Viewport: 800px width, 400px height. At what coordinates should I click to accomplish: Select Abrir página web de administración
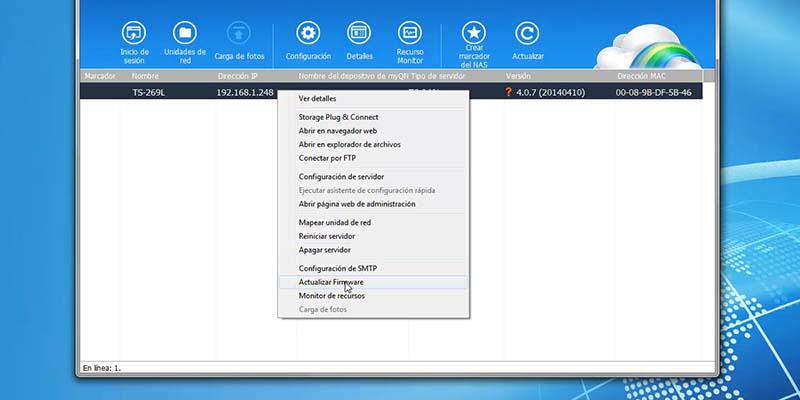[x=357, y=204]
